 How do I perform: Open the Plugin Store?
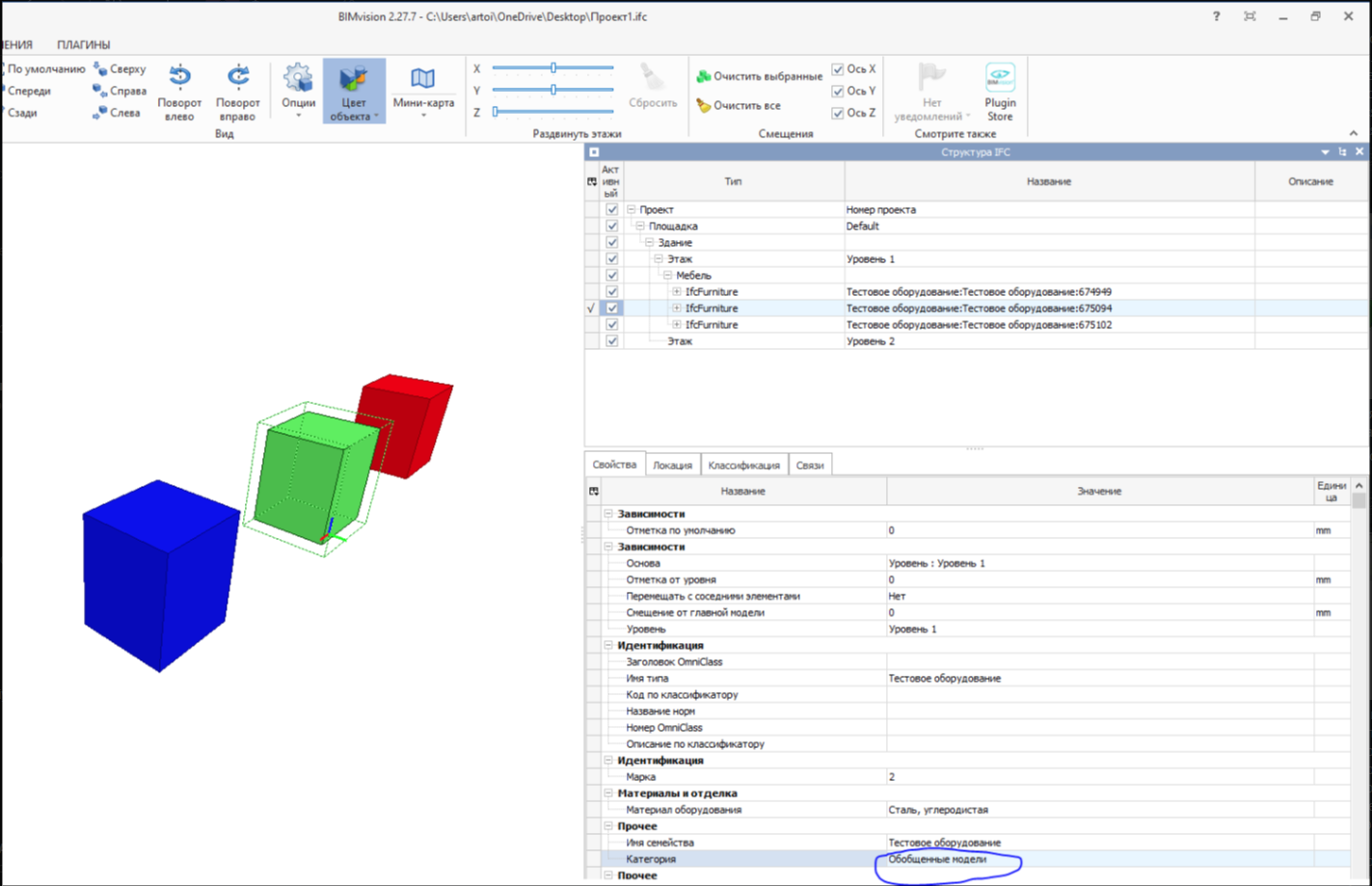(1000, 75)
